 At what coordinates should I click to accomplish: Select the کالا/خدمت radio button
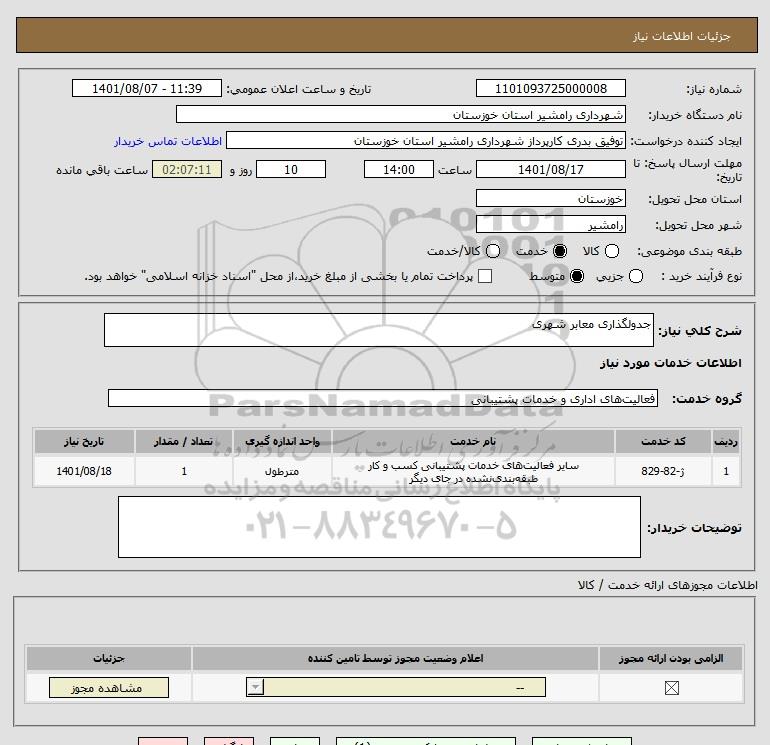click(493, 251)
